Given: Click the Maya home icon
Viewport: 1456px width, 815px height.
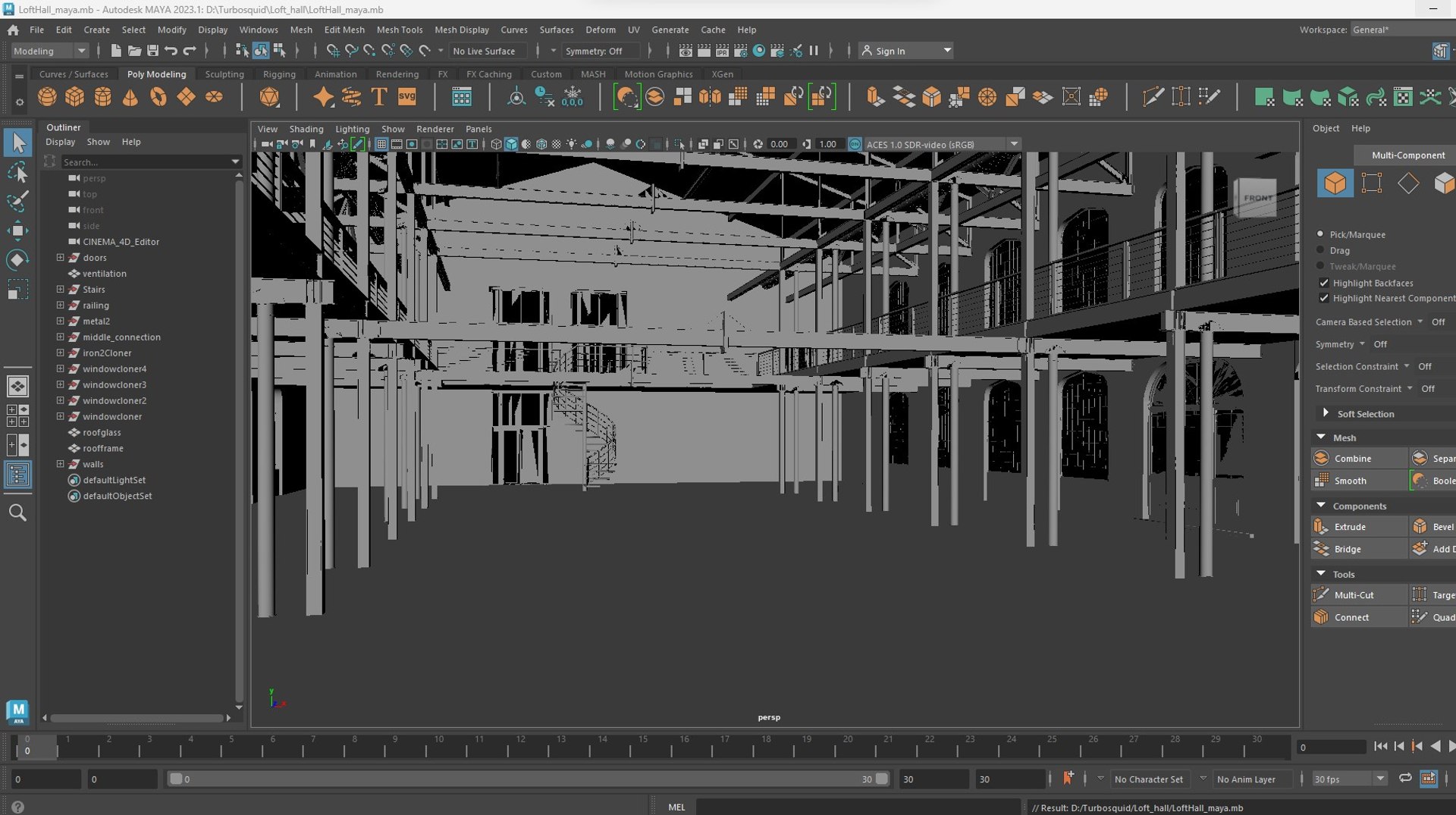Looking at the screenshot, I should coord(13,30).
